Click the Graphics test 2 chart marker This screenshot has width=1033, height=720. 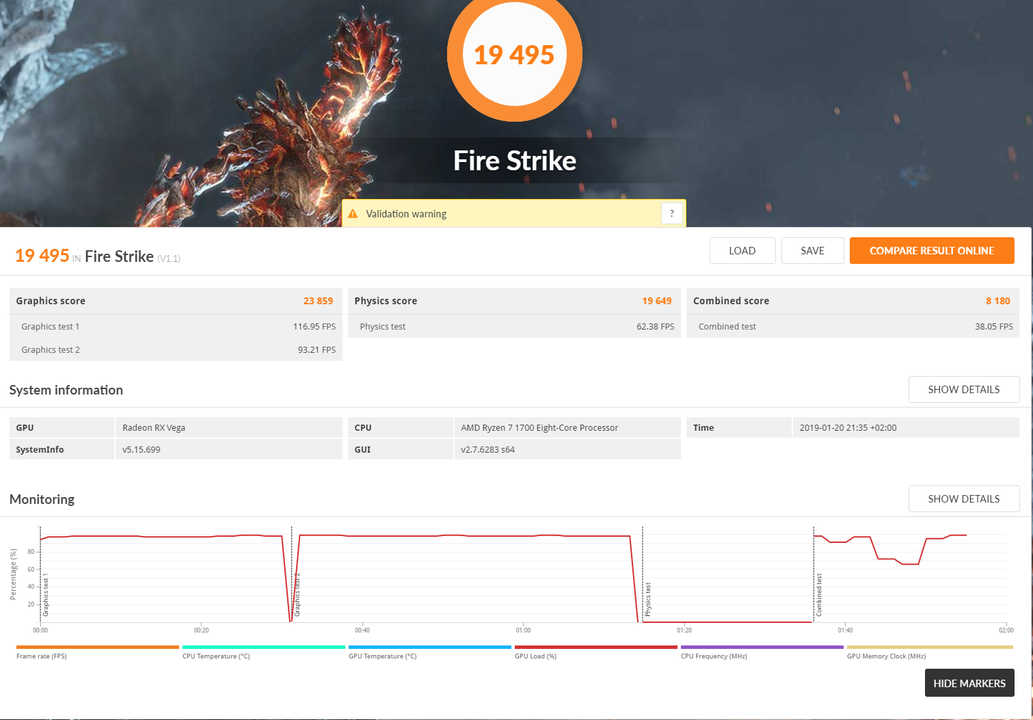(297, 595)
